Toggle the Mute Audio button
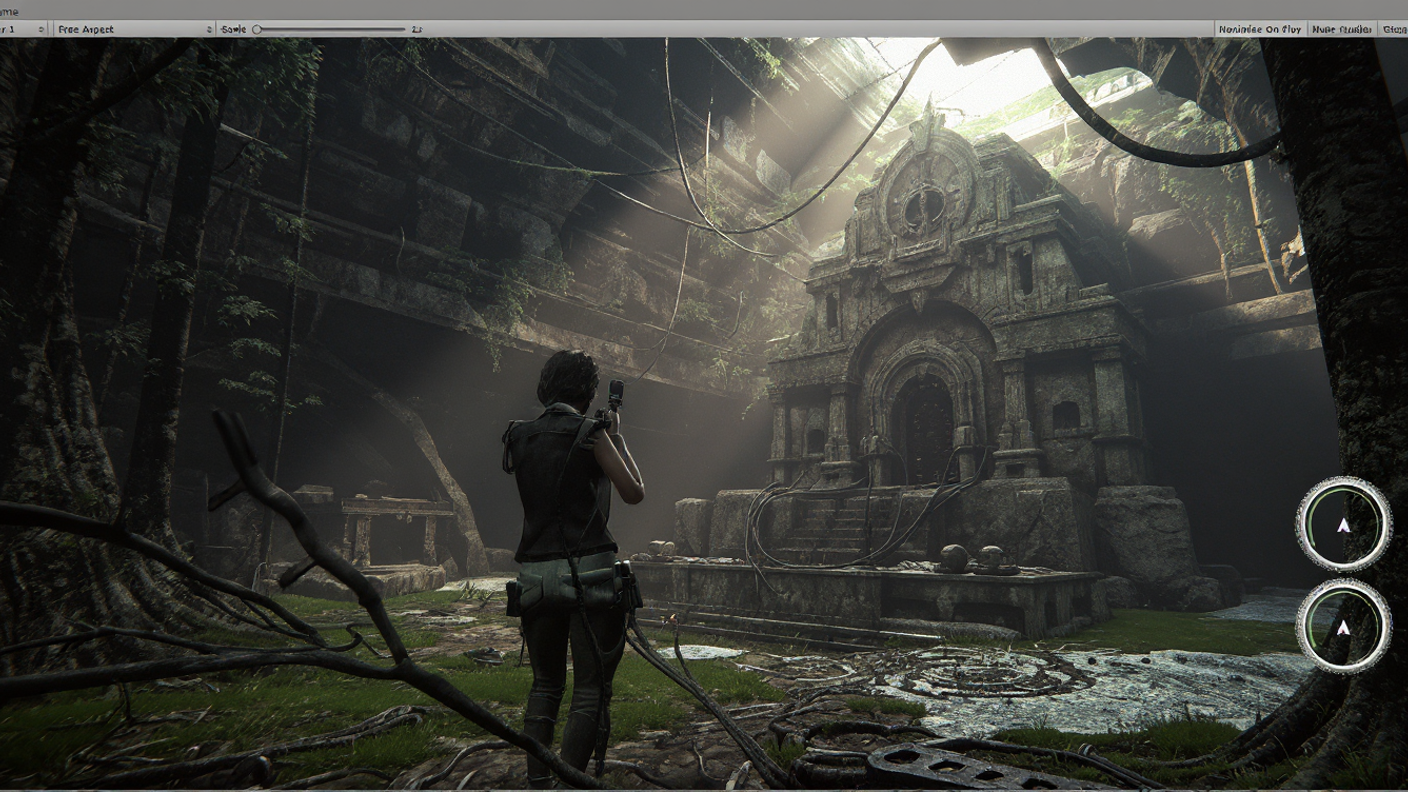This screenshot has width=1408, height=792. coord(1341,29)
